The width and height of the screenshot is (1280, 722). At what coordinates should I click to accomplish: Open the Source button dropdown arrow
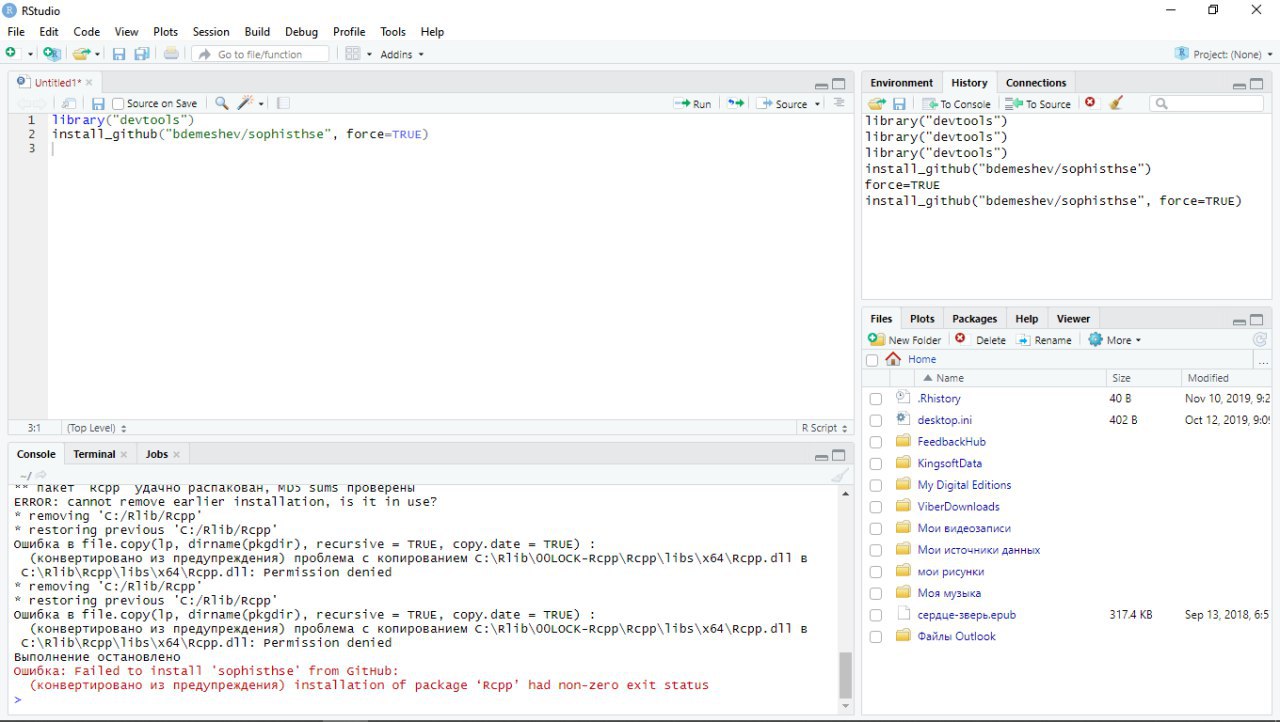[817, 104]
